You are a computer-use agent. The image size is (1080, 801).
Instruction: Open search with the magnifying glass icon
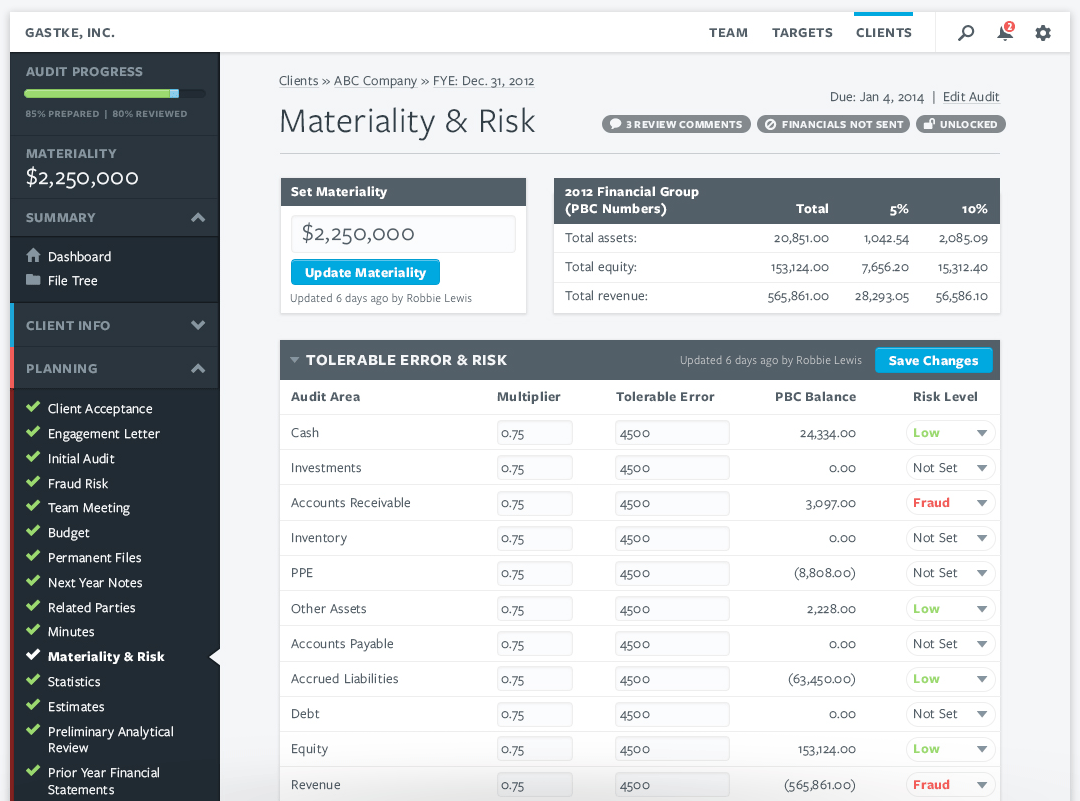click(x=965, y=32)
